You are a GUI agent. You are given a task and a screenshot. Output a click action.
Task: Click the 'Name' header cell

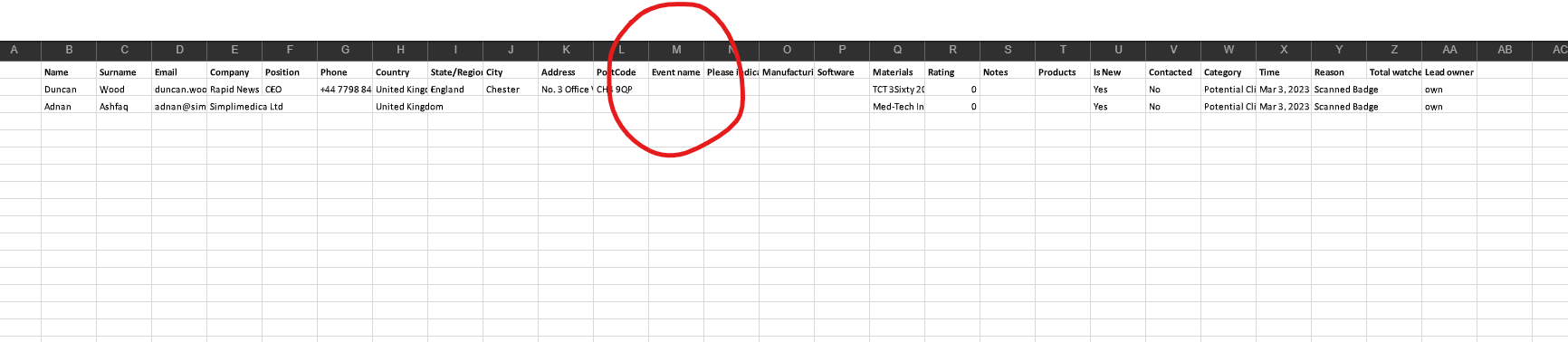coord(69,71)
